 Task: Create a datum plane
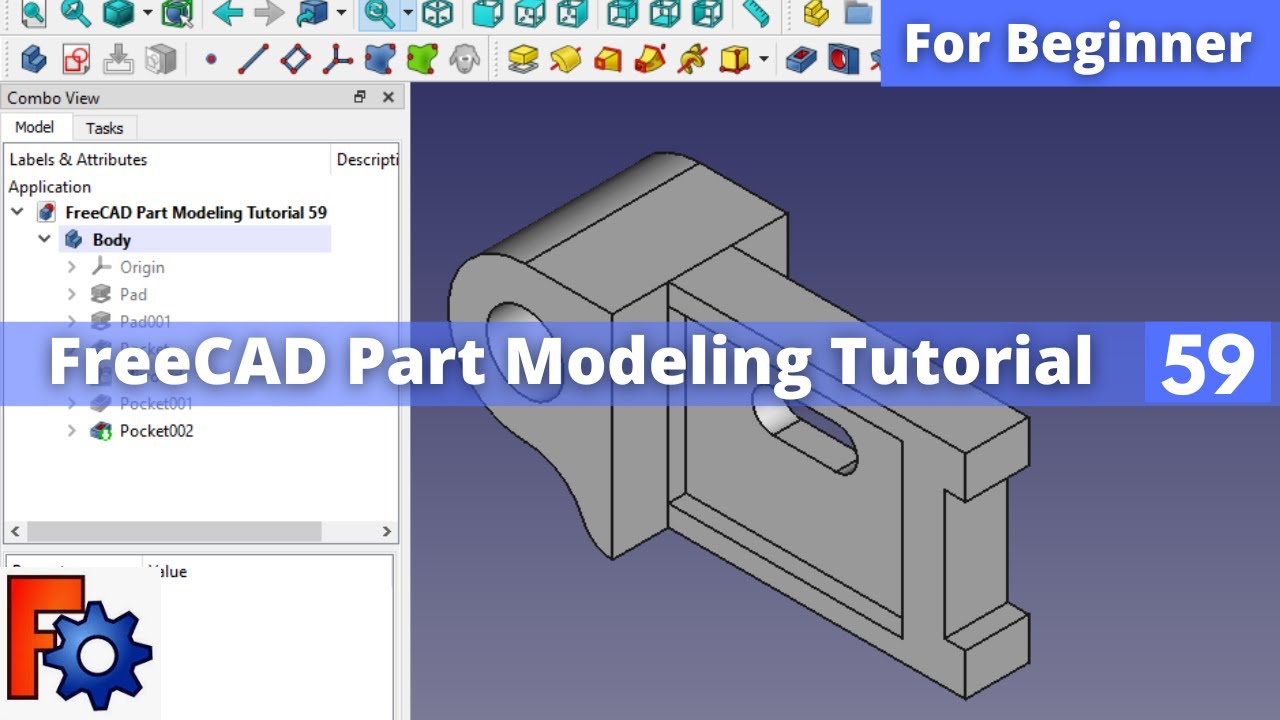coord(295,59)
